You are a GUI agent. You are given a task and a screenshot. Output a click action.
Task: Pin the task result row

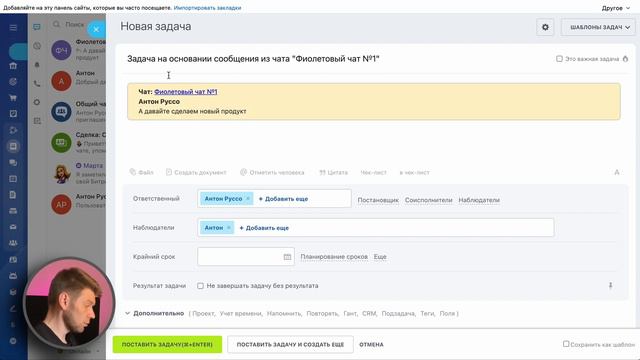tap(611, 285)
